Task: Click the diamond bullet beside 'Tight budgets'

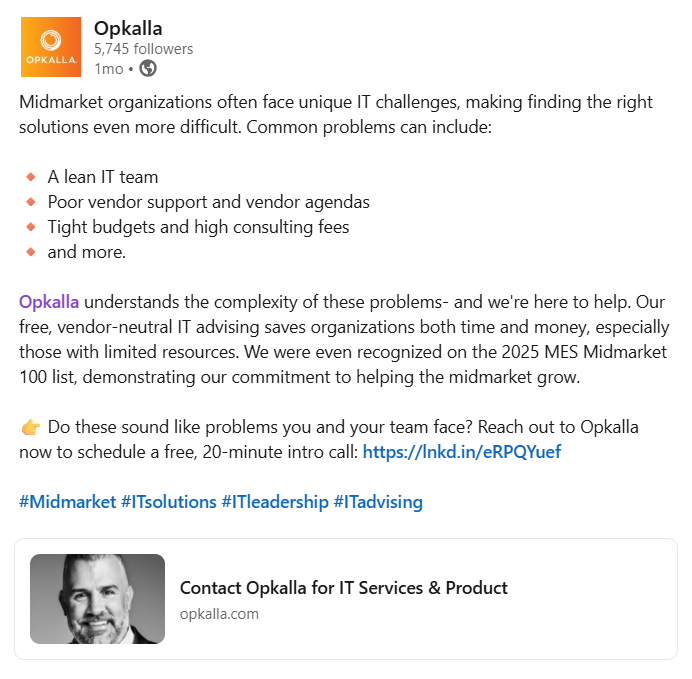Action: [30, 227]
